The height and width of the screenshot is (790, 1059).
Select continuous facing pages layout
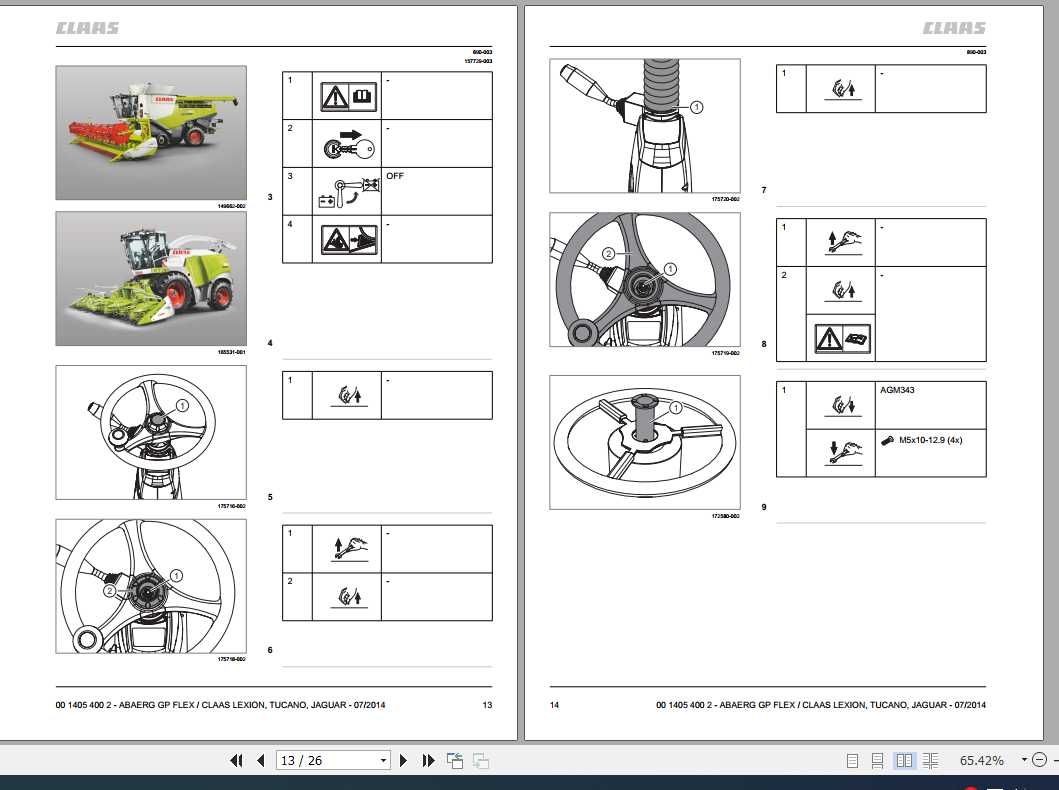(931, 761)
